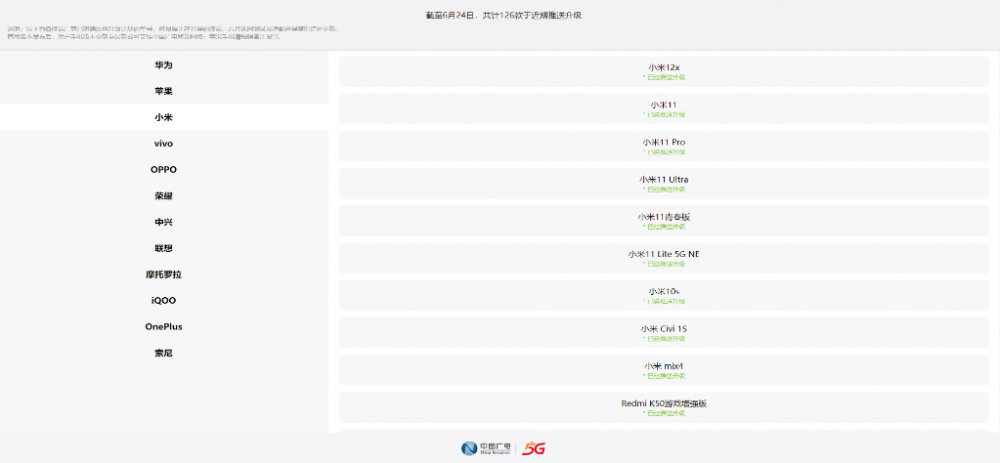
Task: Select the 索尼 brand tab
Action: 164,353
